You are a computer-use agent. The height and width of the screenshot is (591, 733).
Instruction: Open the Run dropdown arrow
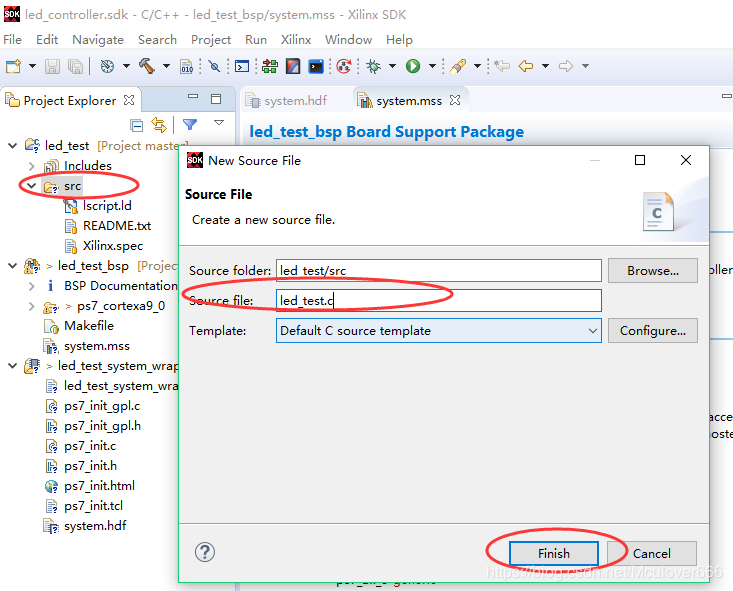(432, 66)
